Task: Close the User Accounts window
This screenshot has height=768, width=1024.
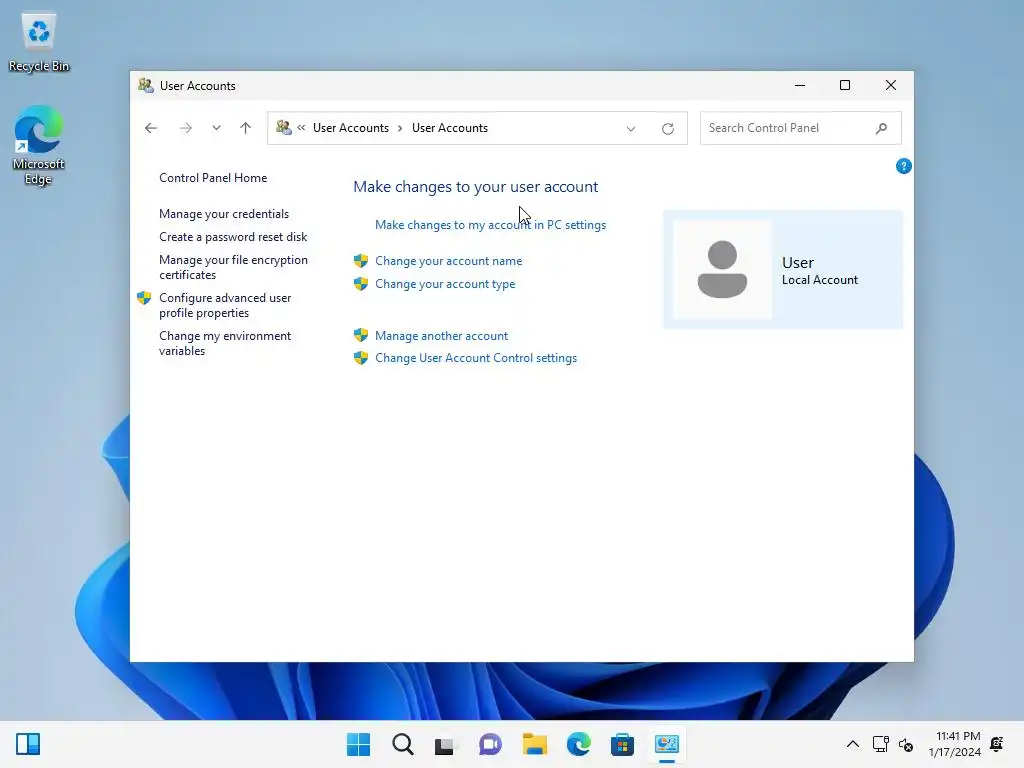Action: click(x=891, y=86)
